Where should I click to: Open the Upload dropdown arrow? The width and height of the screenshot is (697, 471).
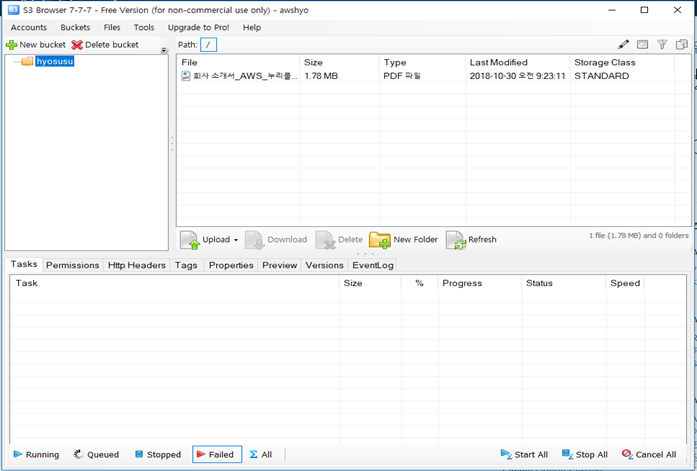coord(236,240)
